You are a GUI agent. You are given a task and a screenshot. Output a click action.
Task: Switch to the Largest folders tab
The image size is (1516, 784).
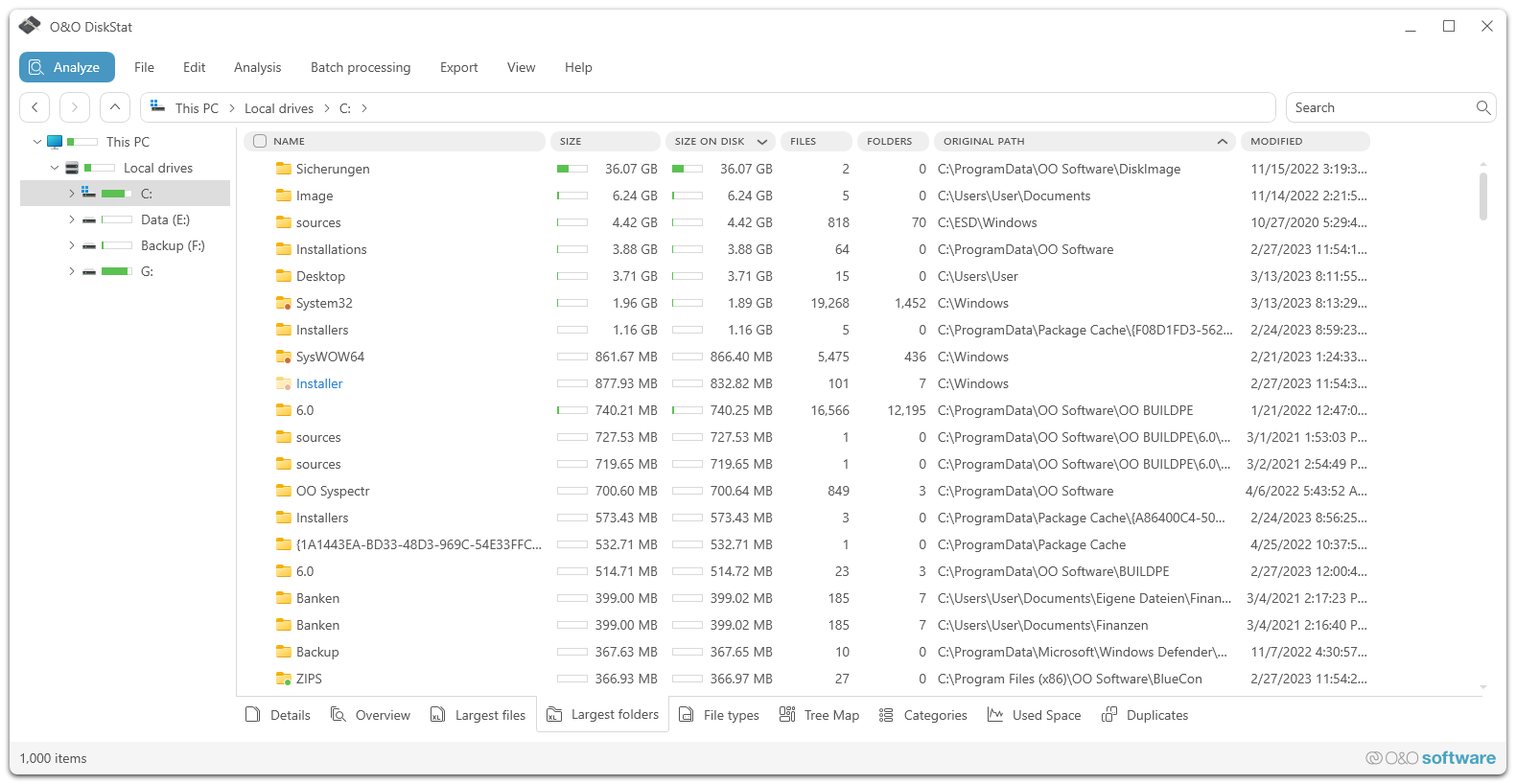[x=603, y=714]
